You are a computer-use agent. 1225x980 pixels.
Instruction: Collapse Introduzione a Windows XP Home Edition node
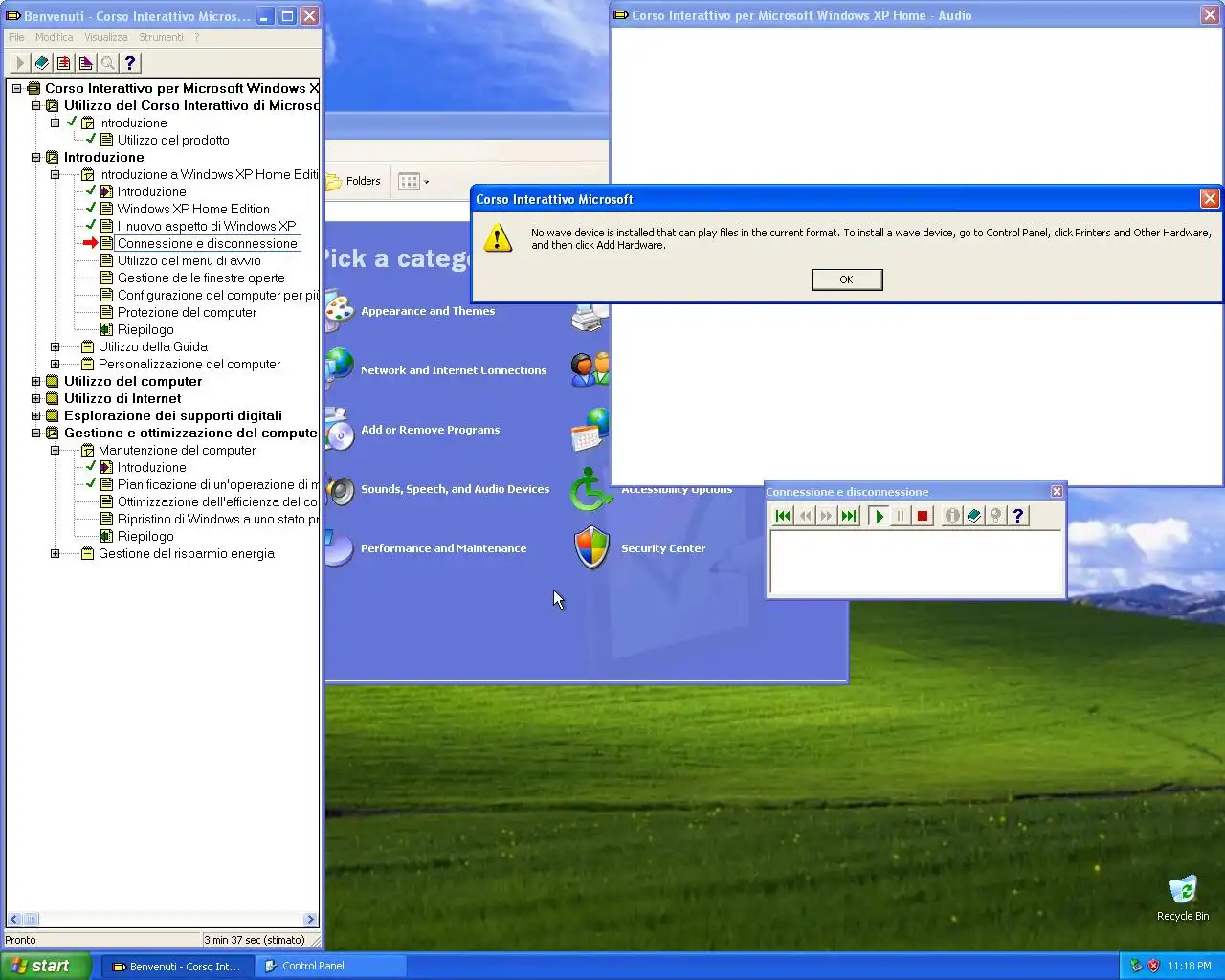pos(55,174)
